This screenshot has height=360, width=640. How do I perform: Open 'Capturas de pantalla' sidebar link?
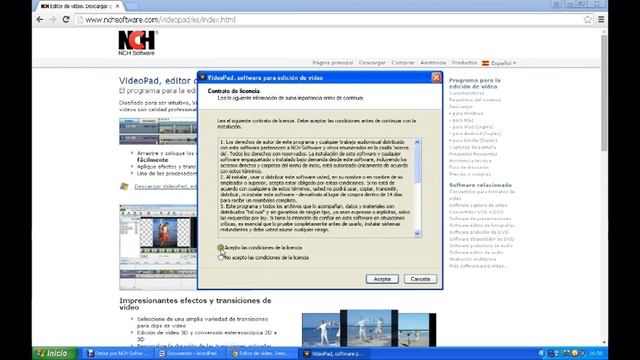pyautogui.click(x=473, y=147)
